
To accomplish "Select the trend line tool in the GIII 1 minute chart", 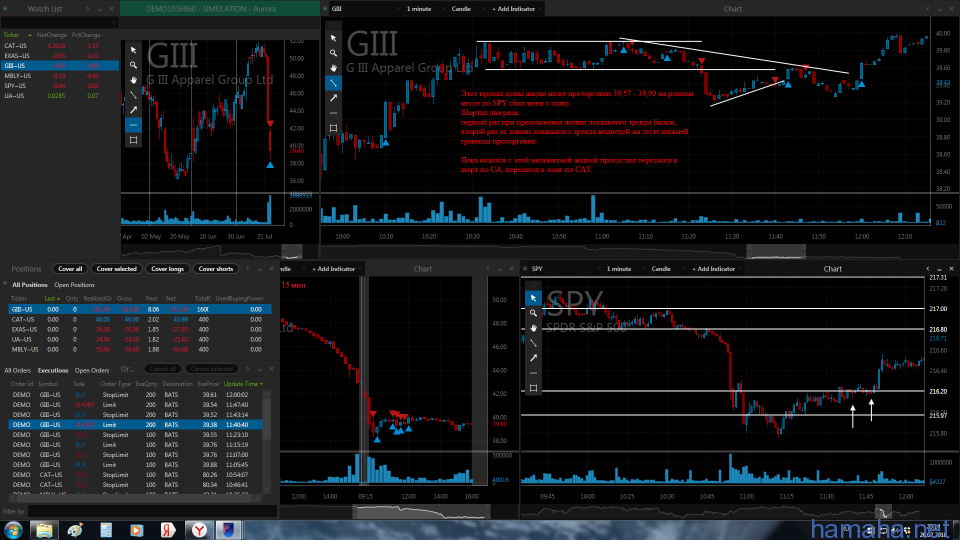I will [x=333, y=83].
